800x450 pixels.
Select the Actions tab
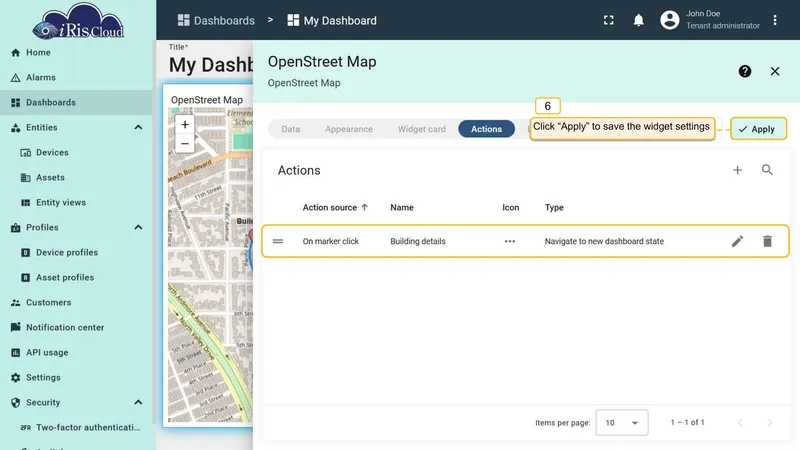[486, 129]
